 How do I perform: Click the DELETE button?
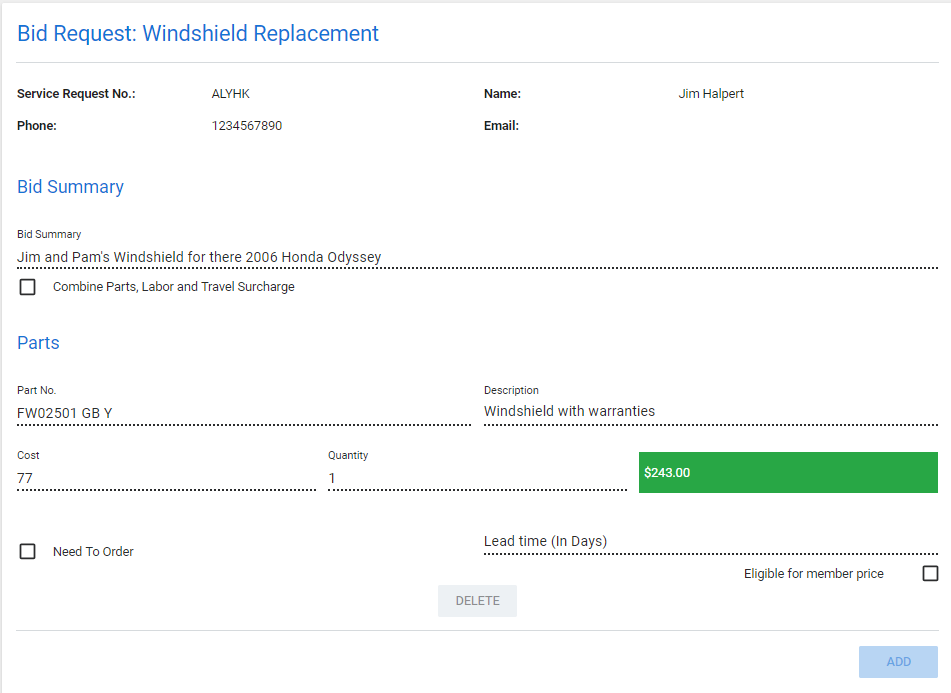tap(477, 601)
